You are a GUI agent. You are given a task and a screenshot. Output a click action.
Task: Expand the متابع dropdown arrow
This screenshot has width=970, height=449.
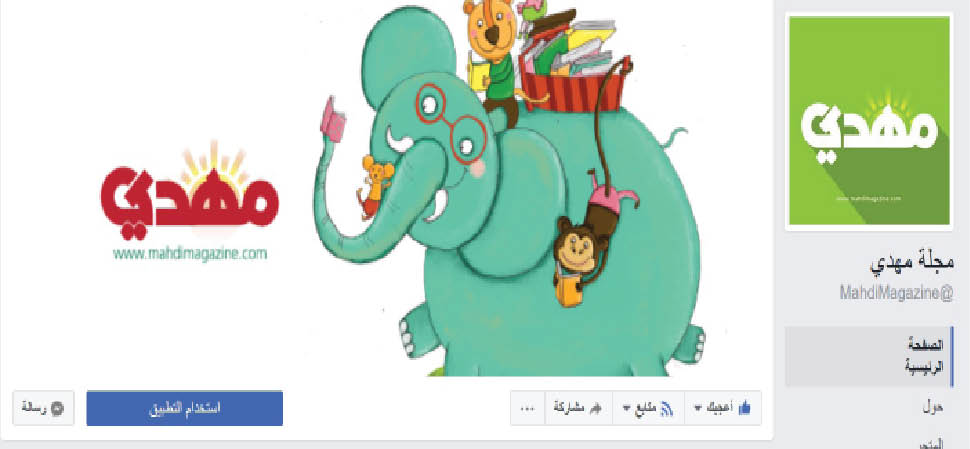(624, 409)
